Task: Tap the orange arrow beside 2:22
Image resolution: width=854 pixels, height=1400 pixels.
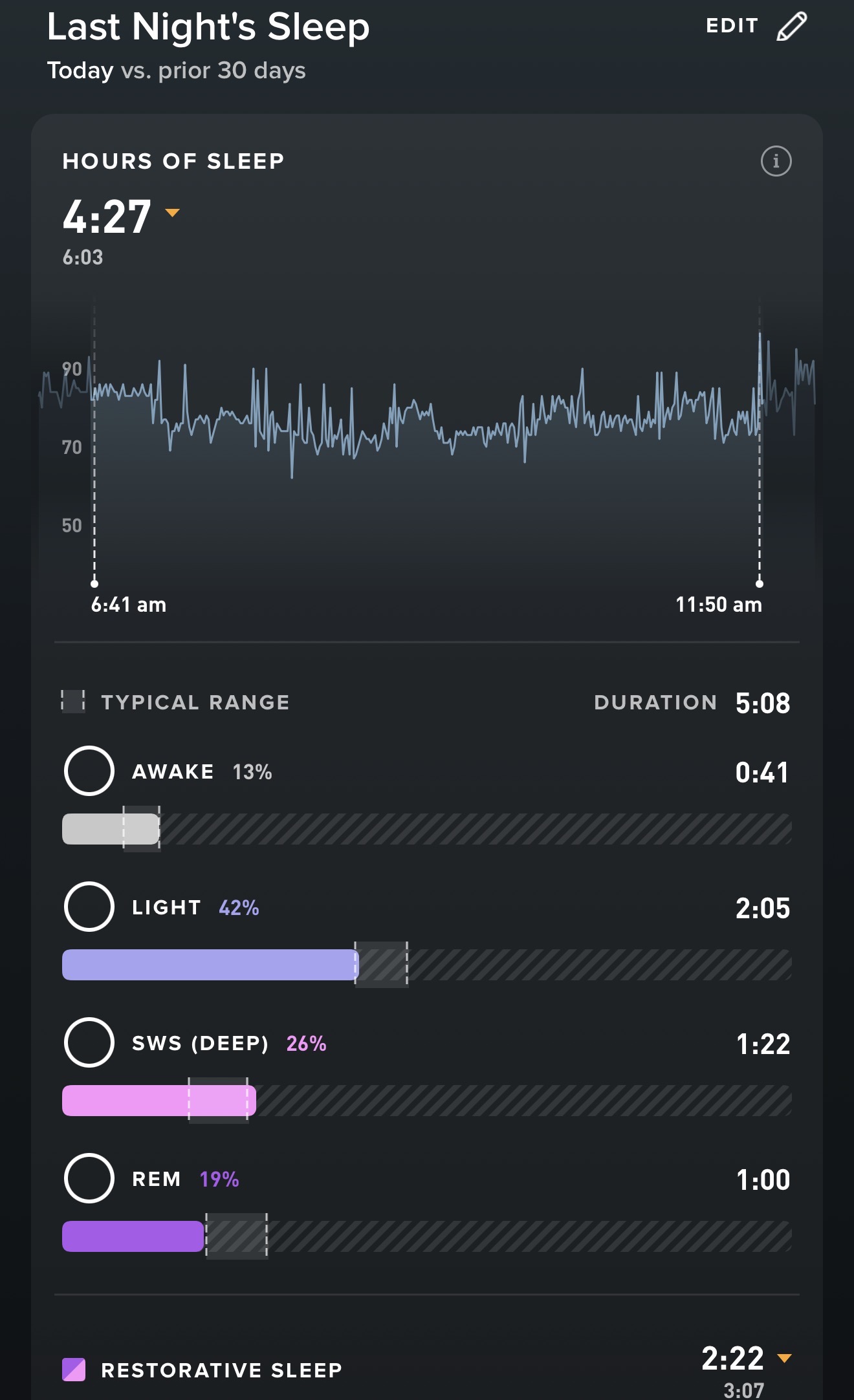Action: click(x=784, y=1358)
